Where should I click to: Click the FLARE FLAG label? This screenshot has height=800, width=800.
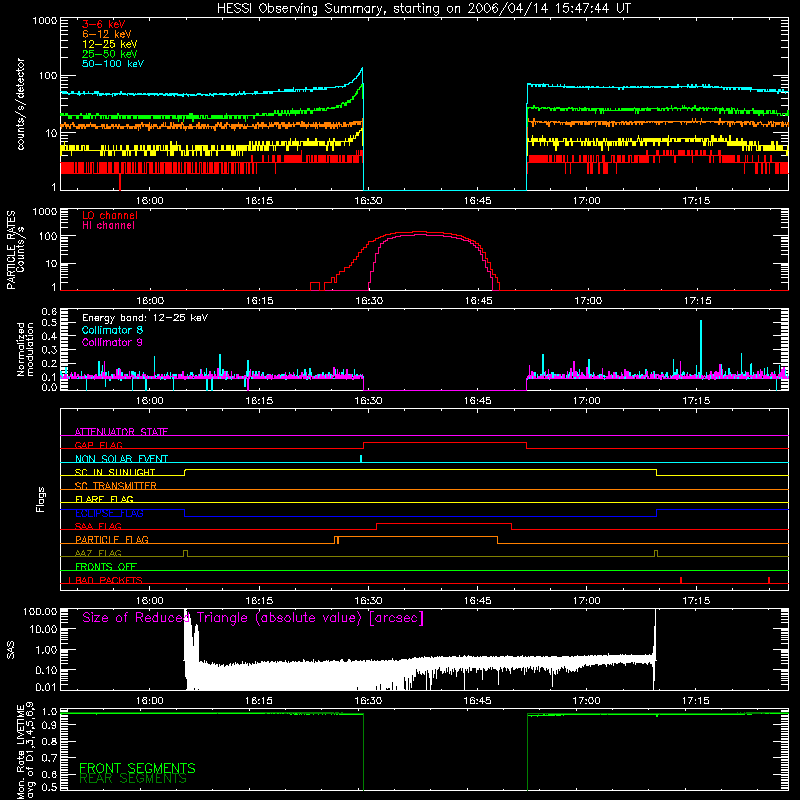(104, 499)
